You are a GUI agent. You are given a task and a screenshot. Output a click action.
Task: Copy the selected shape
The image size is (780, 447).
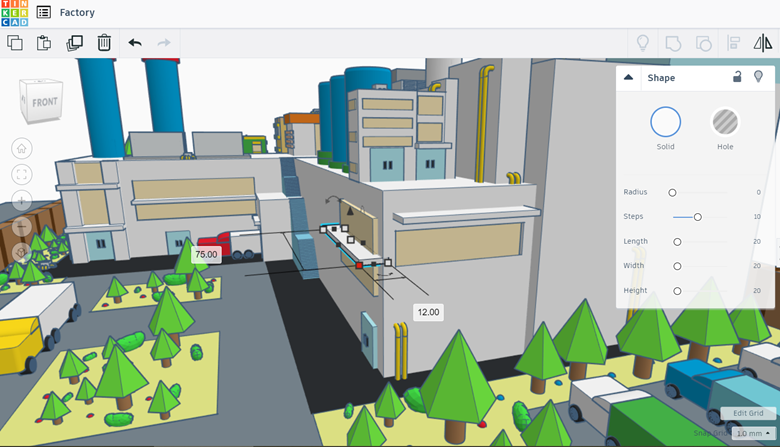tap(15, 43)
